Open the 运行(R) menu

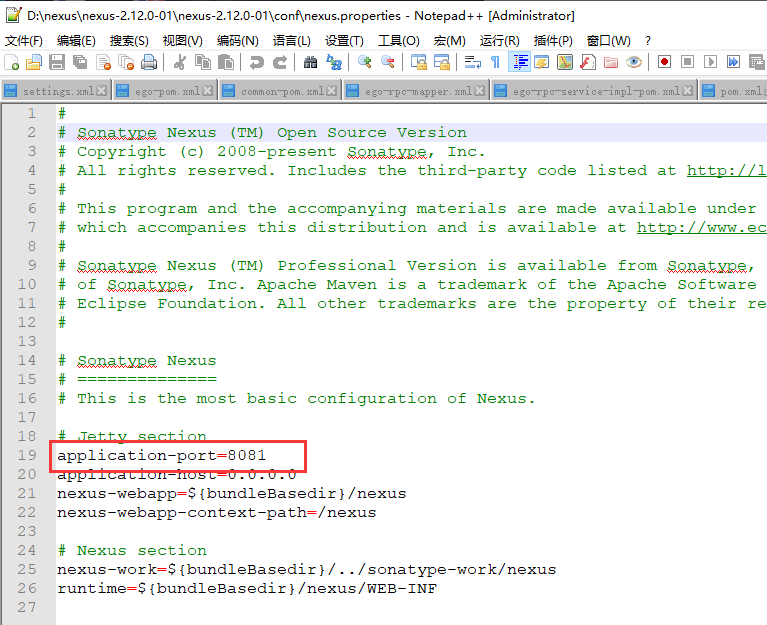tap(499, 41)
